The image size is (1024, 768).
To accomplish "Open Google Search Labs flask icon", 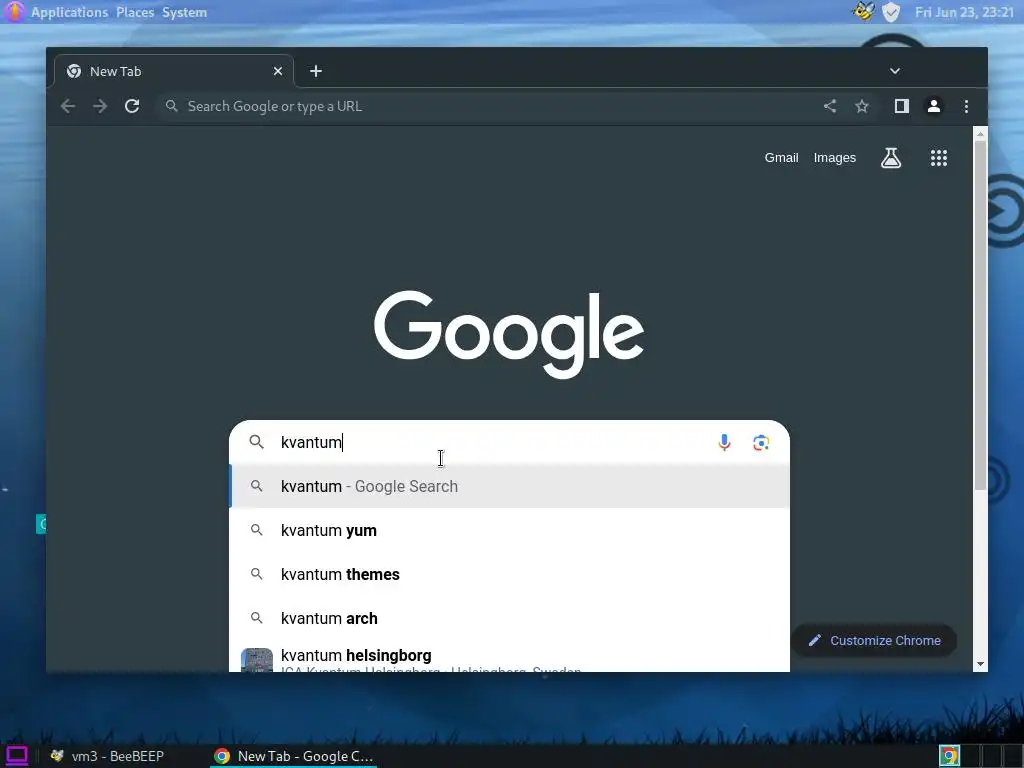I will point(891,157).
